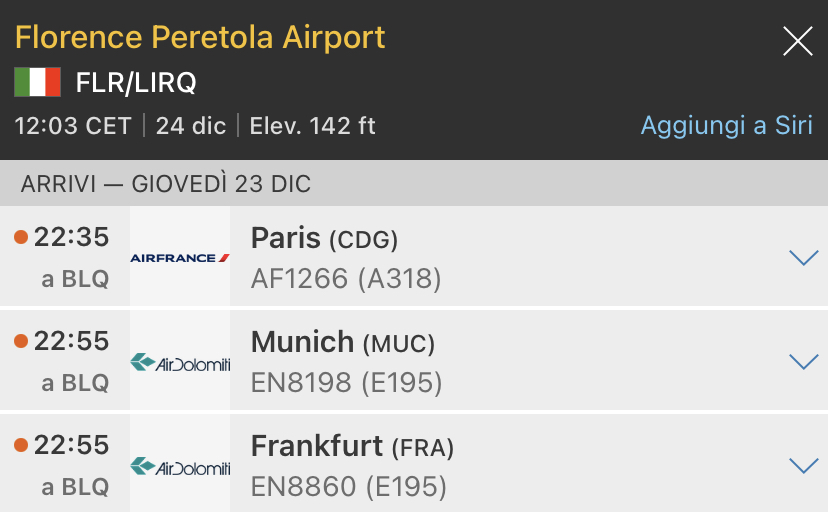Viewport: 828px width, 512px height.
Task: Click orange status dot for Munich arrival
Action: click(21, 342)
